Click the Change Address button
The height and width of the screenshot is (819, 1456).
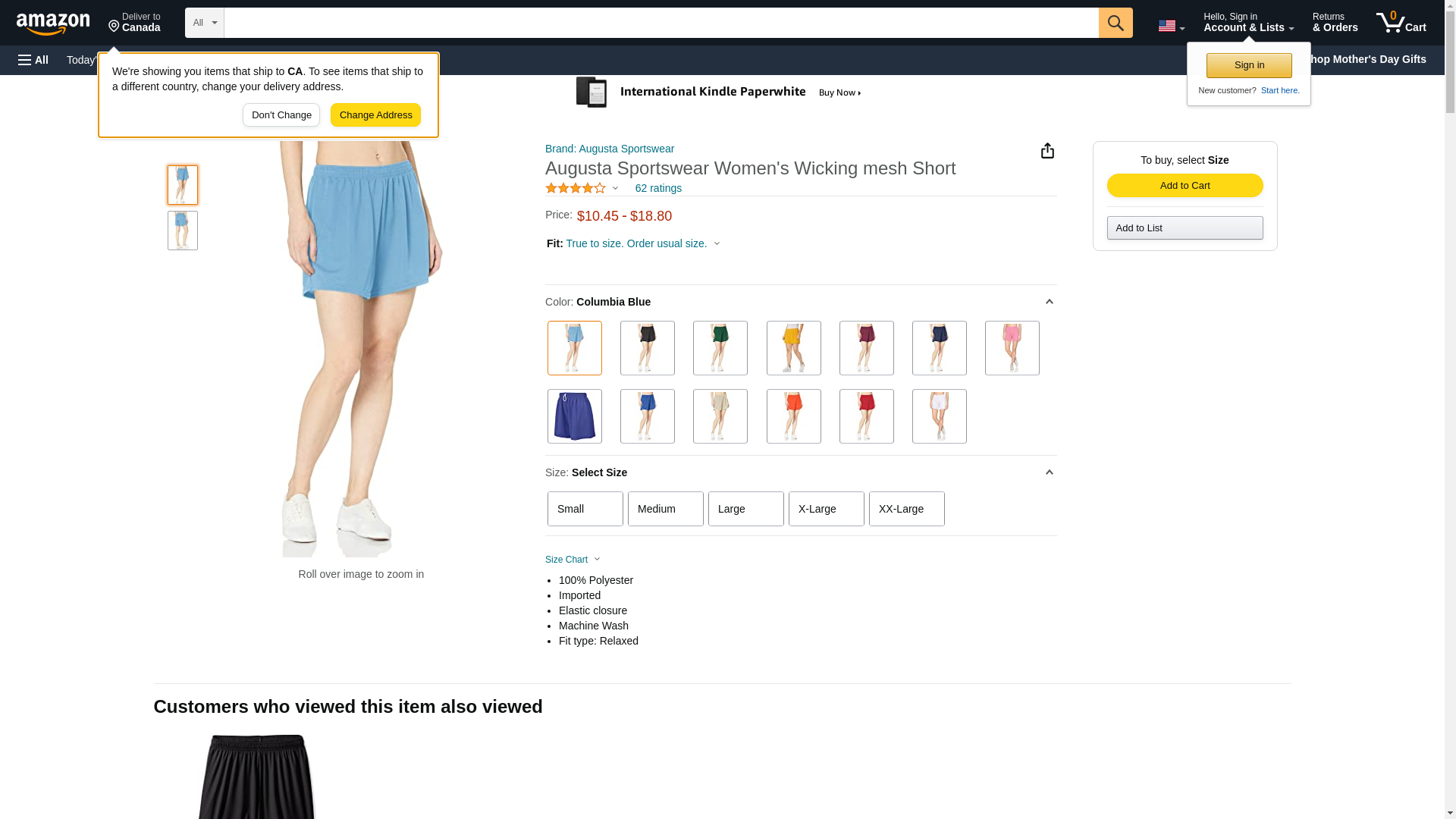(x=375, y=115)
